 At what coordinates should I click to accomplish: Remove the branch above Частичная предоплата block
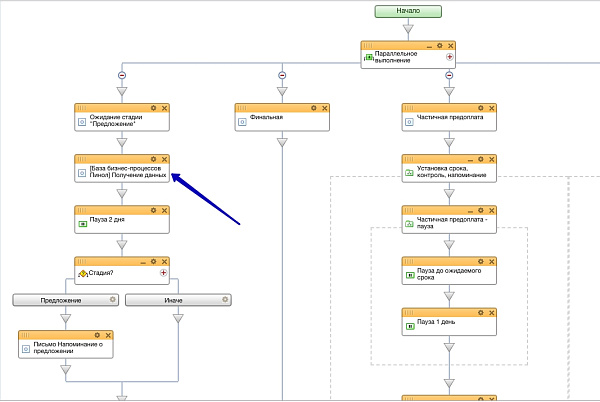pyautogui.click(x=449, y=75)
